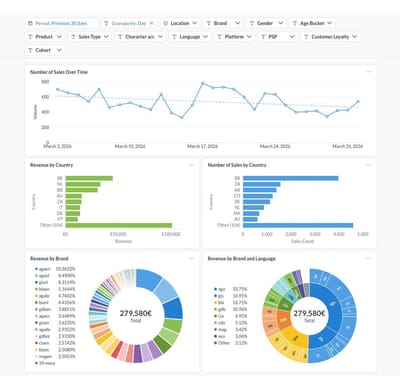The image size is (400, 376).
Task: Click the March 17, 2026 axis label
Action: 202,146
